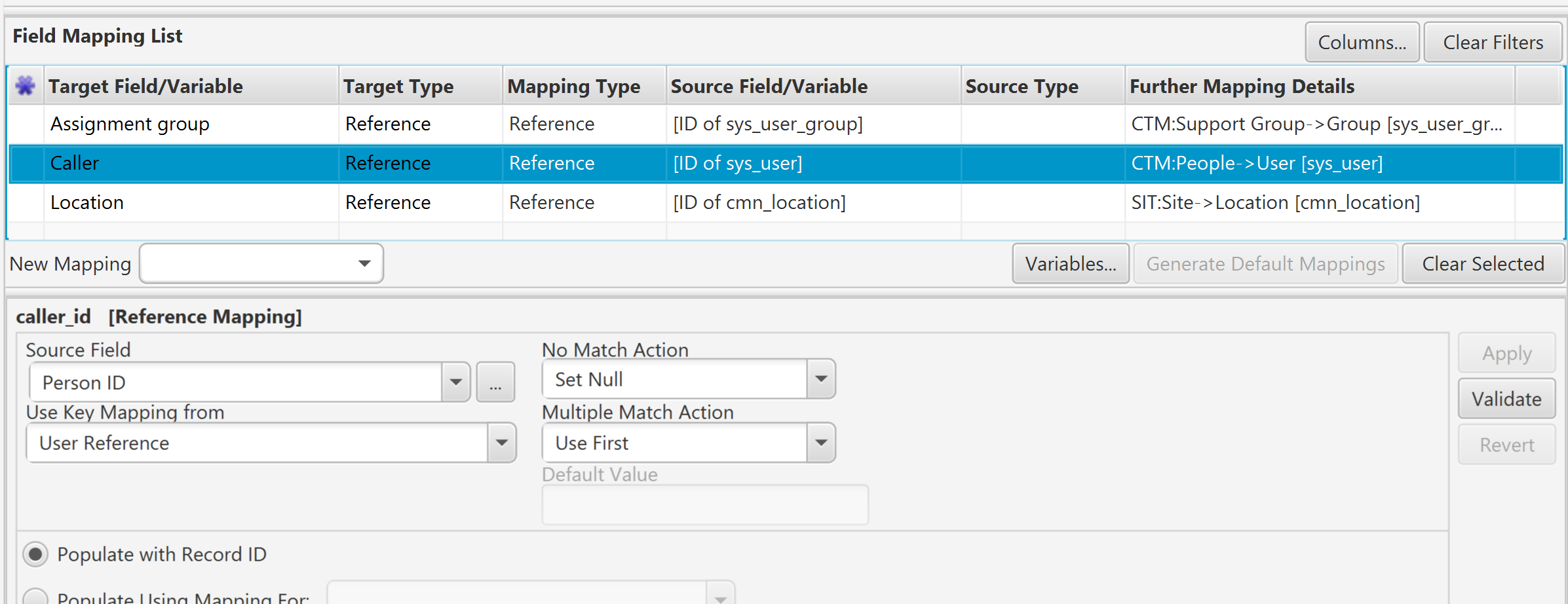Click the Validate button

(1506, 398)
